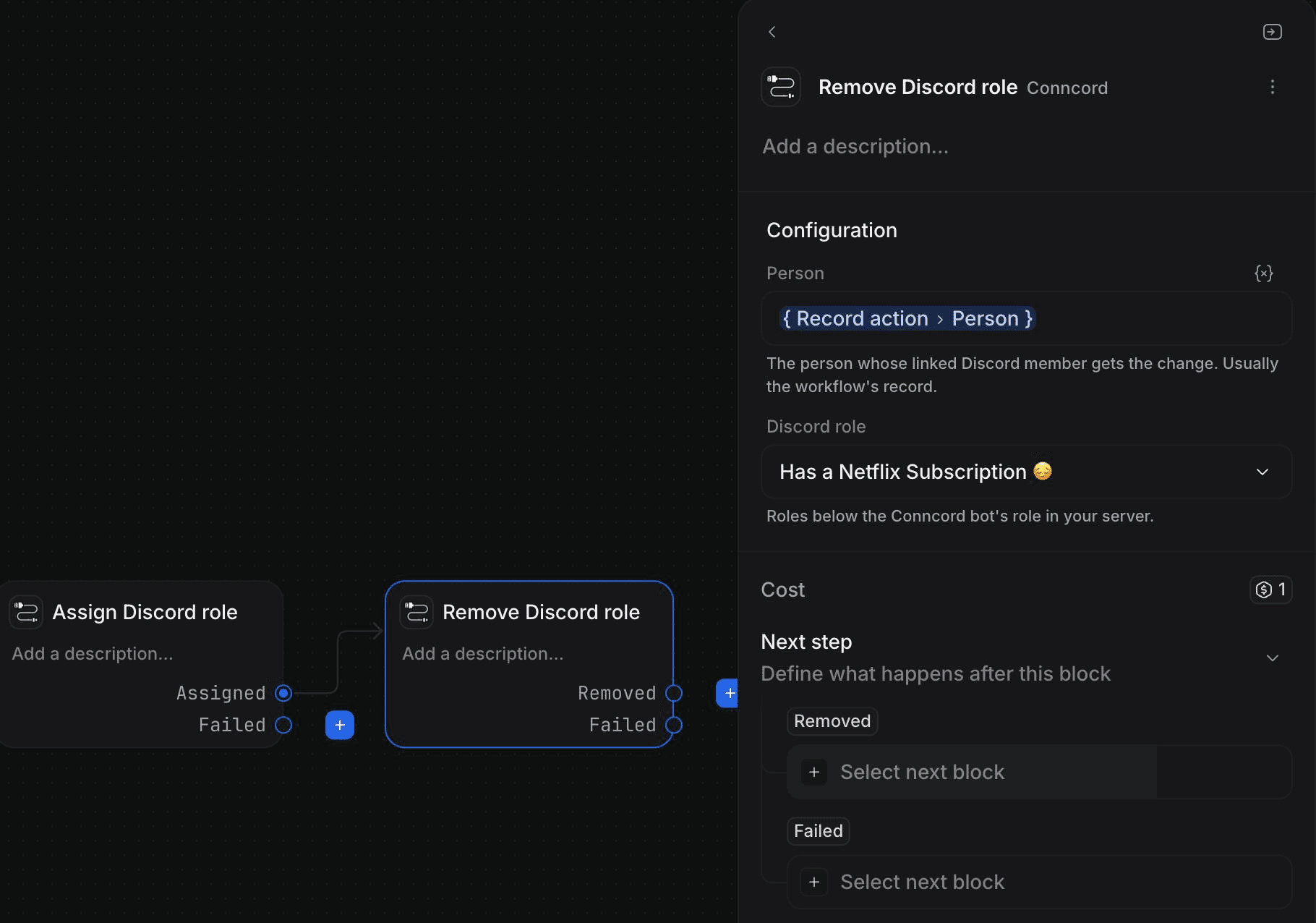Select the Removed output connector
1316x923 pixels.
coord(674,693)
